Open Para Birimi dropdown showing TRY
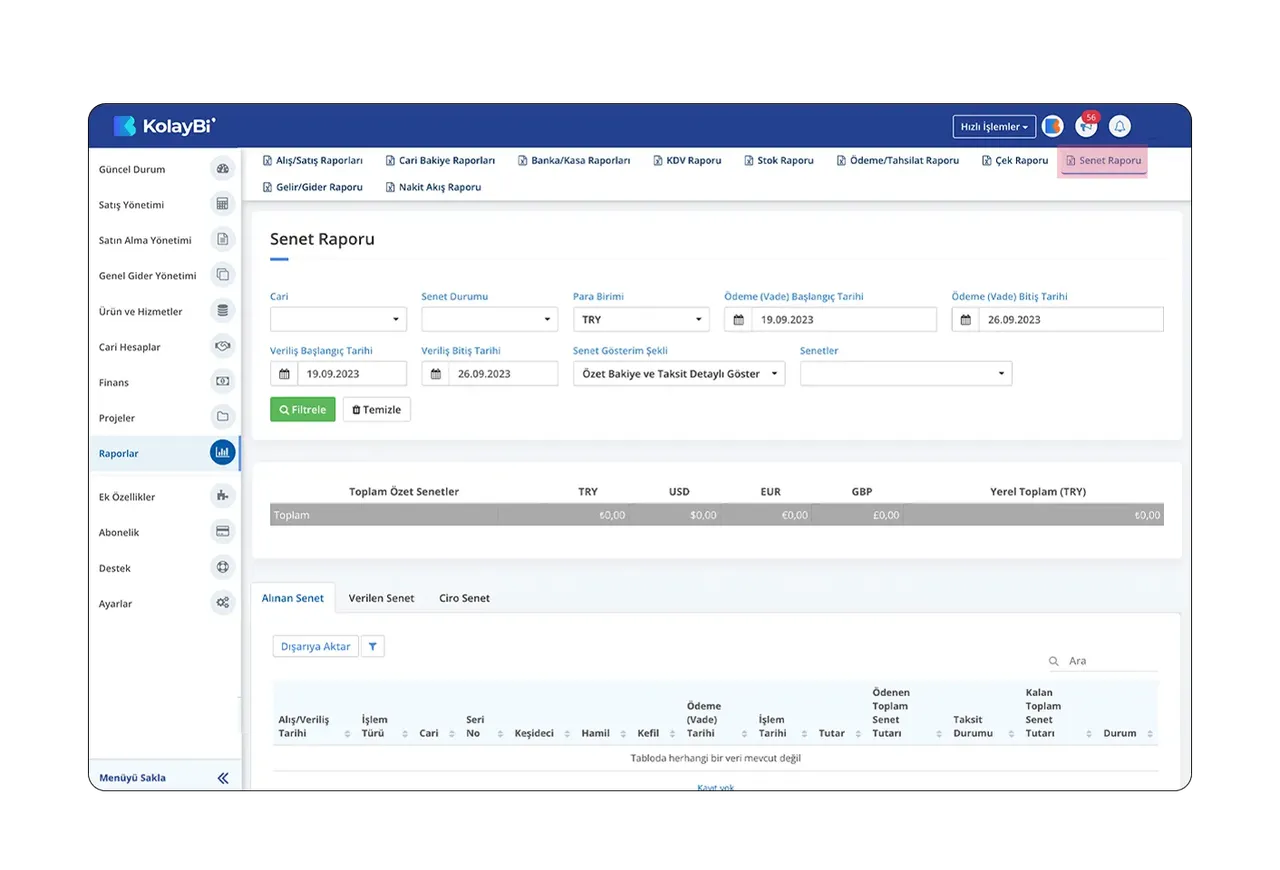This screenshot has height=870, width=1280. point(641,319)
